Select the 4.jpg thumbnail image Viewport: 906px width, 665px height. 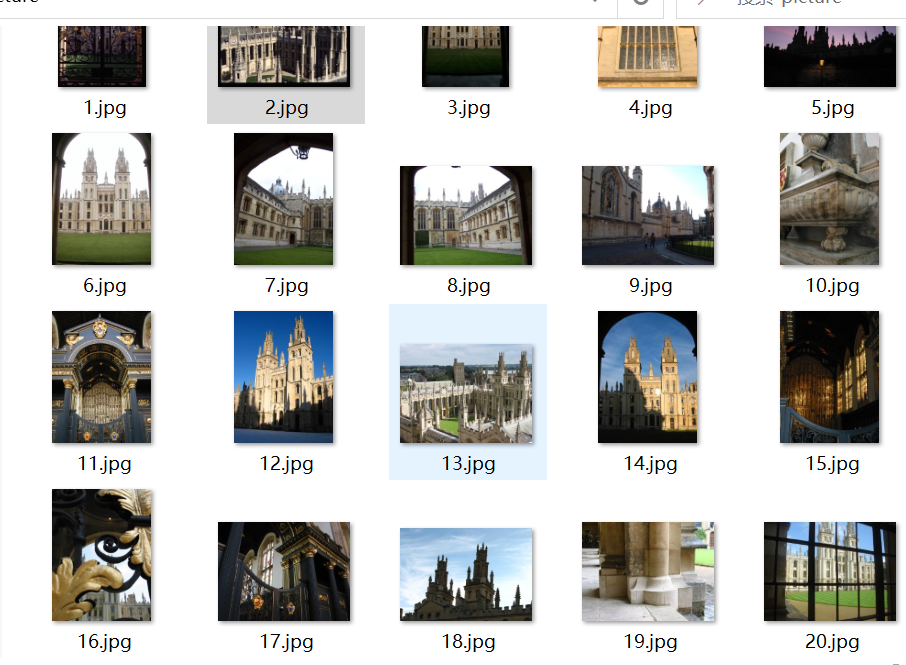coord(648,56)
